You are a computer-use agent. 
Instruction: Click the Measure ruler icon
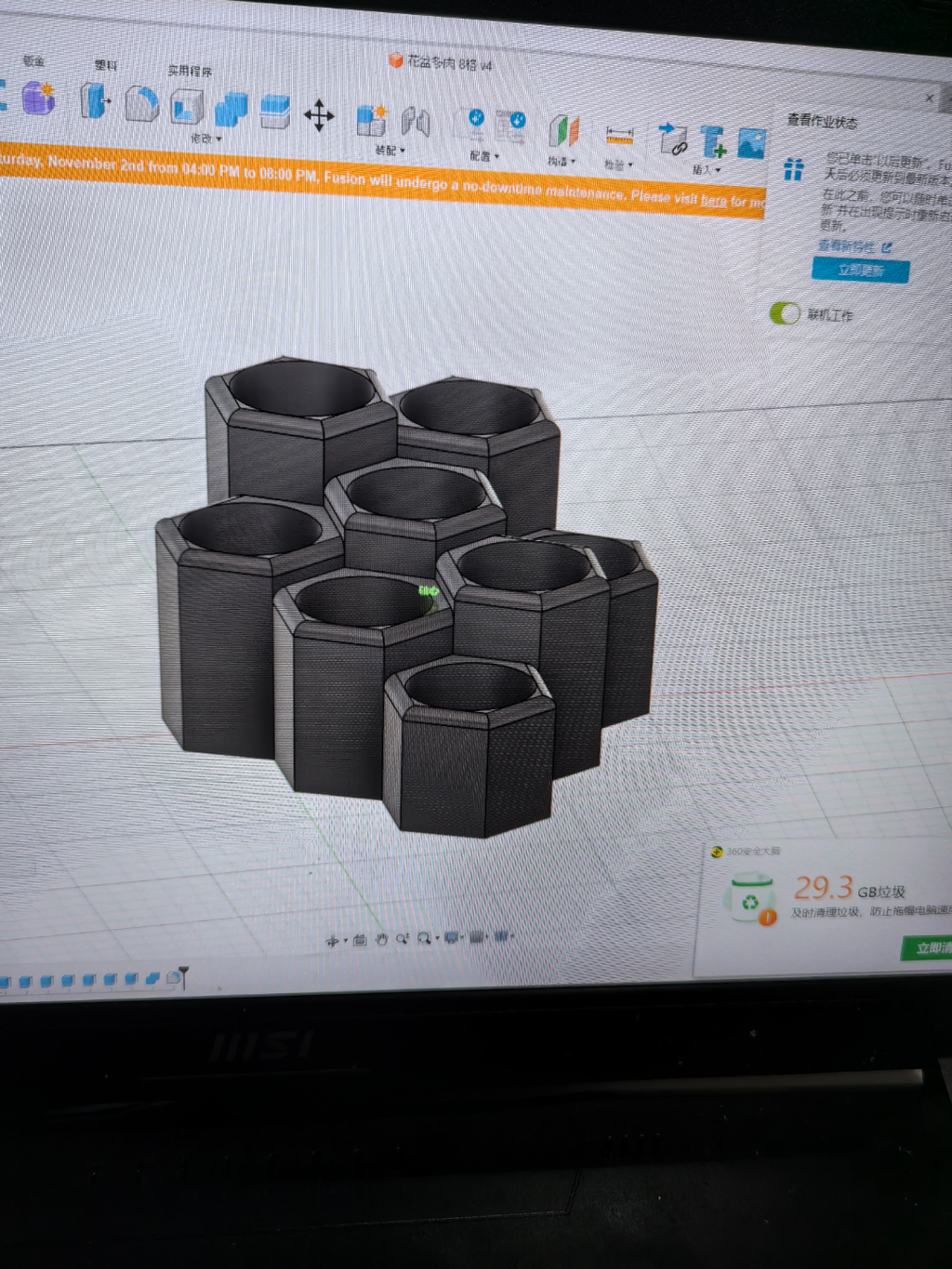(x=619, y=137)
